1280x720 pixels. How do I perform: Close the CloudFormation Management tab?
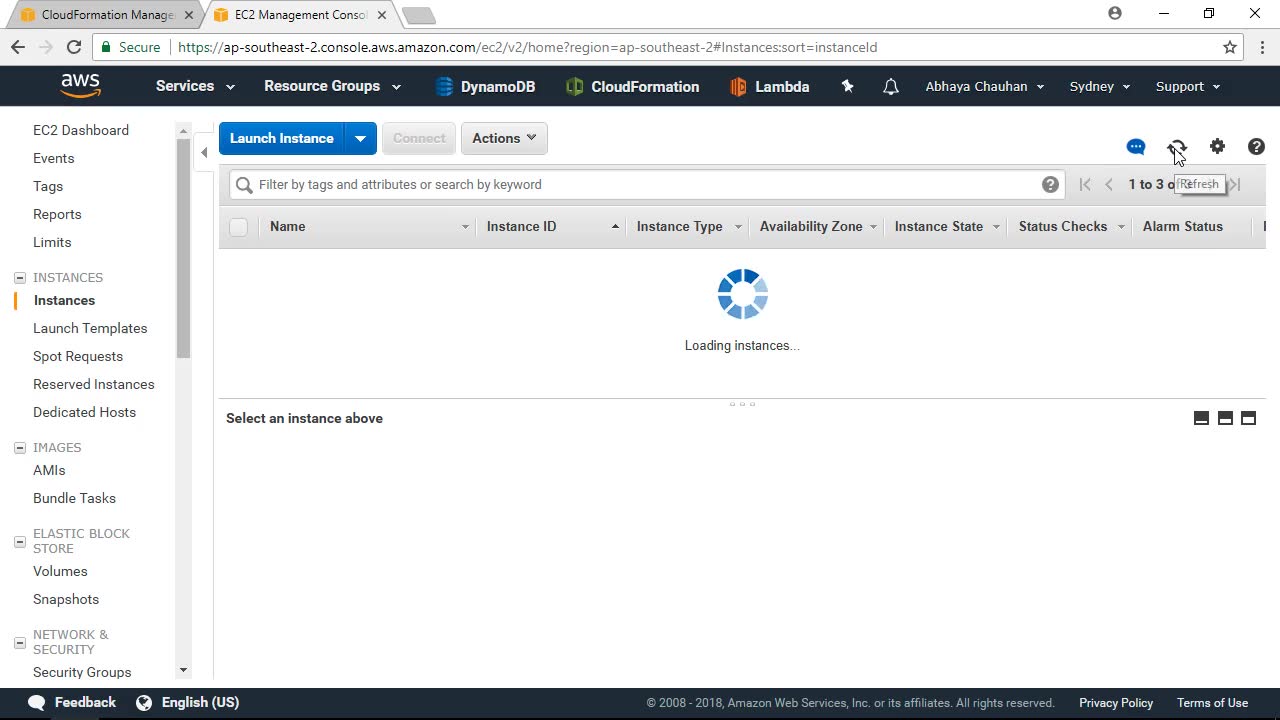(188, 15)
